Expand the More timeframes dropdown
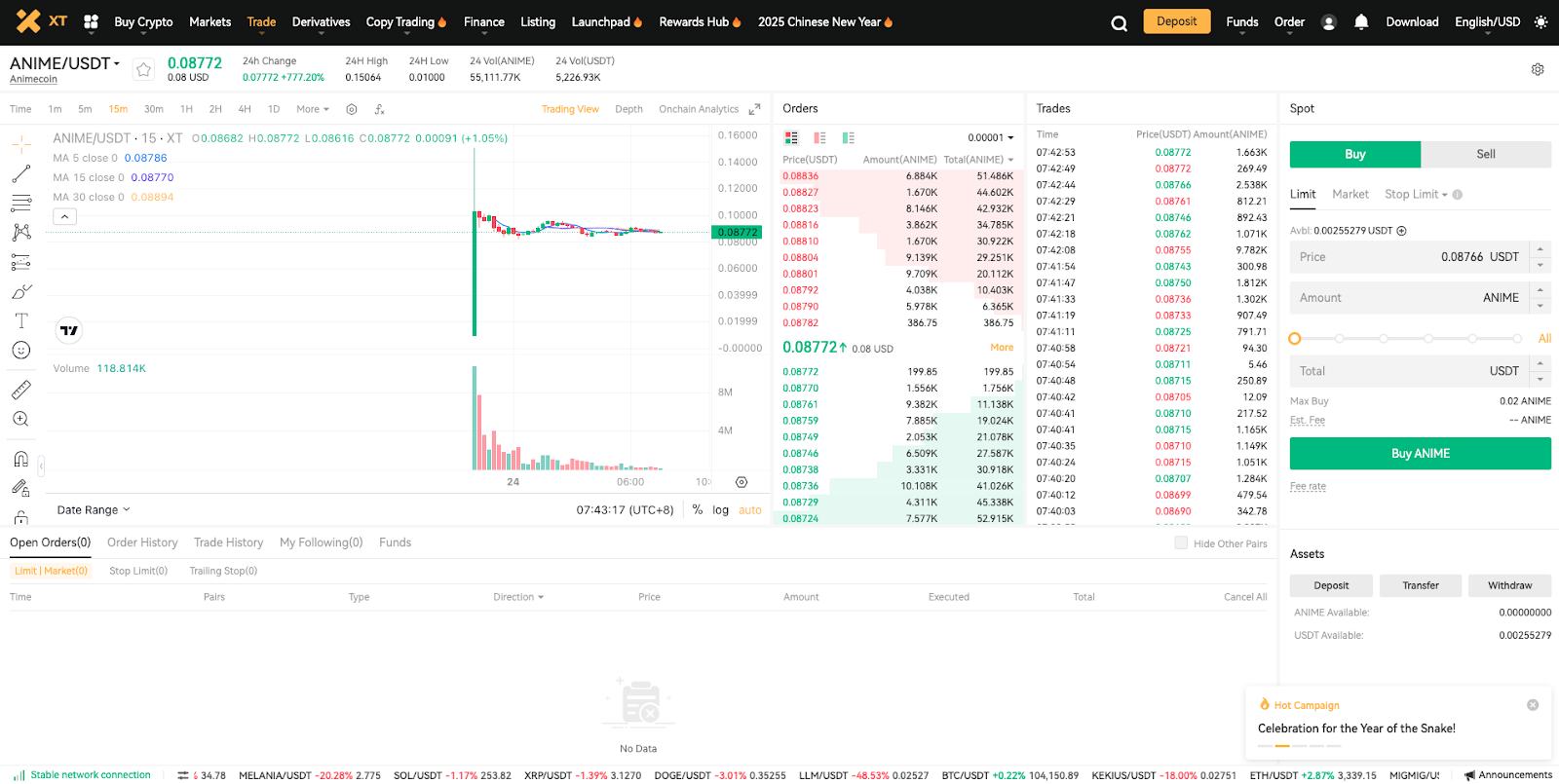This screenshot has width=1559, height=784. tap(313, 109)
